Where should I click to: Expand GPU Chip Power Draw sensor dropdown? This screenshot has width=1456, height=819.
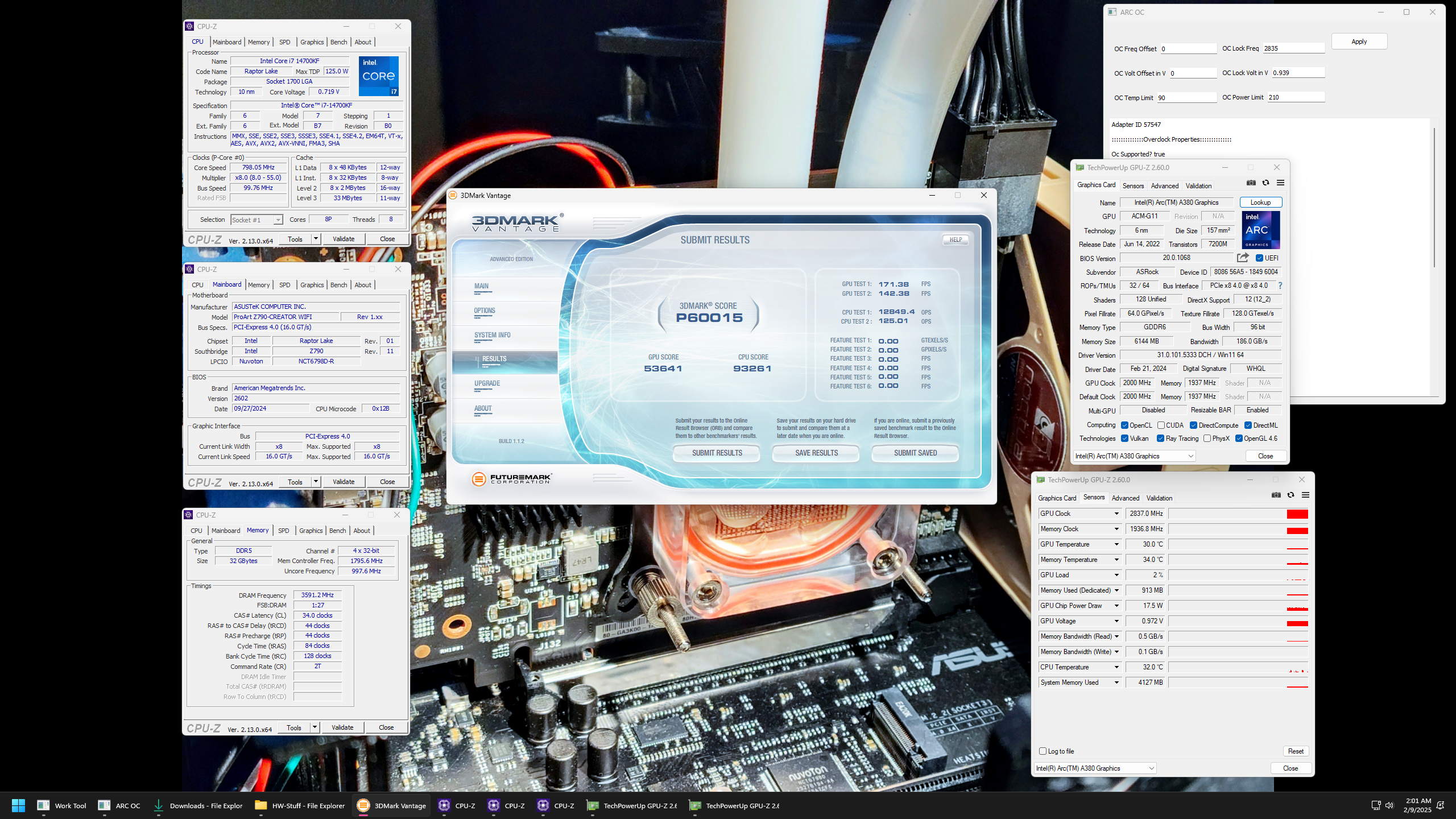[x=1116, y=606]
